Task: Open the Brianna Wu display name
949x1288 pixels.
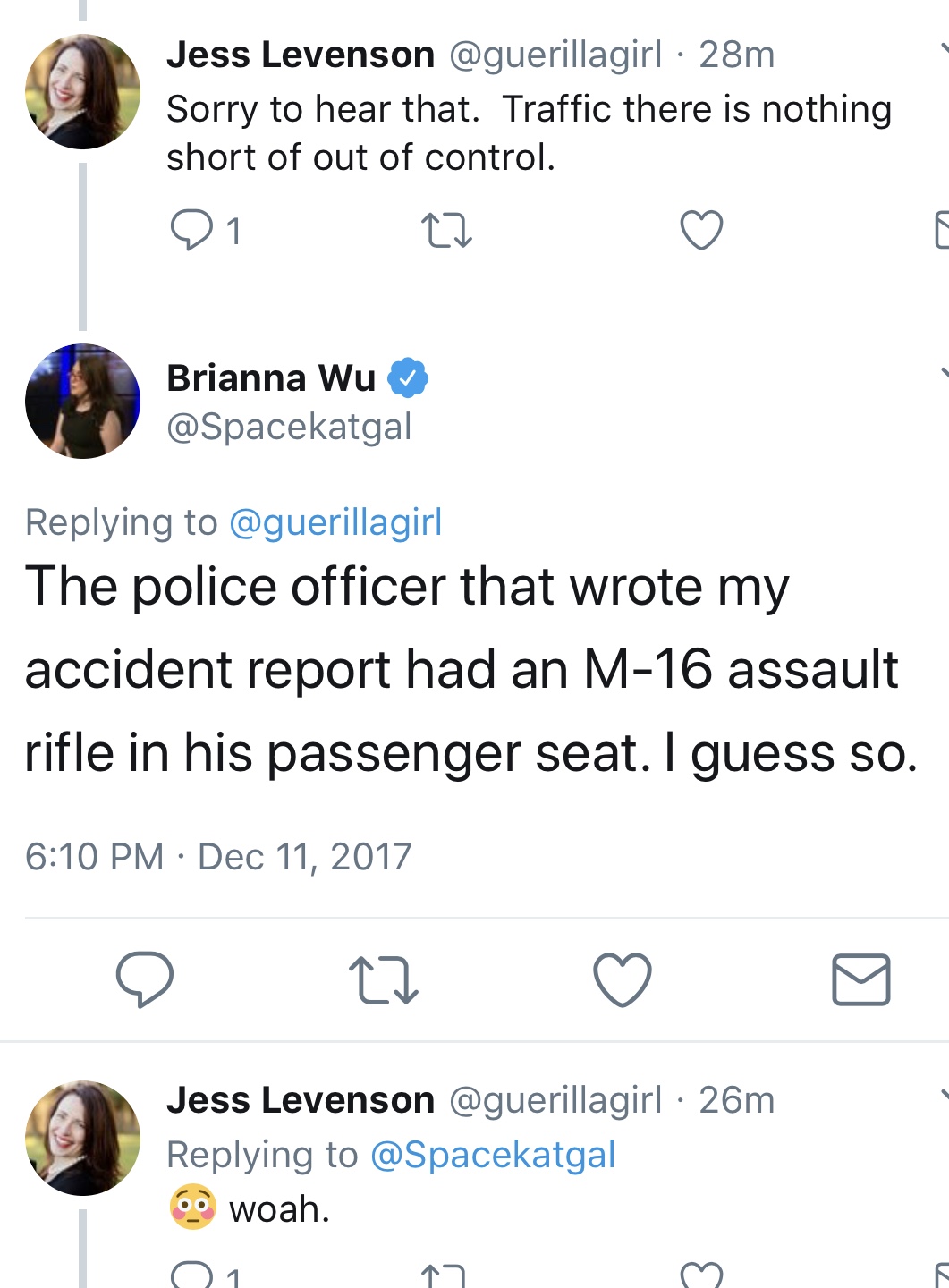Action: 271,378
